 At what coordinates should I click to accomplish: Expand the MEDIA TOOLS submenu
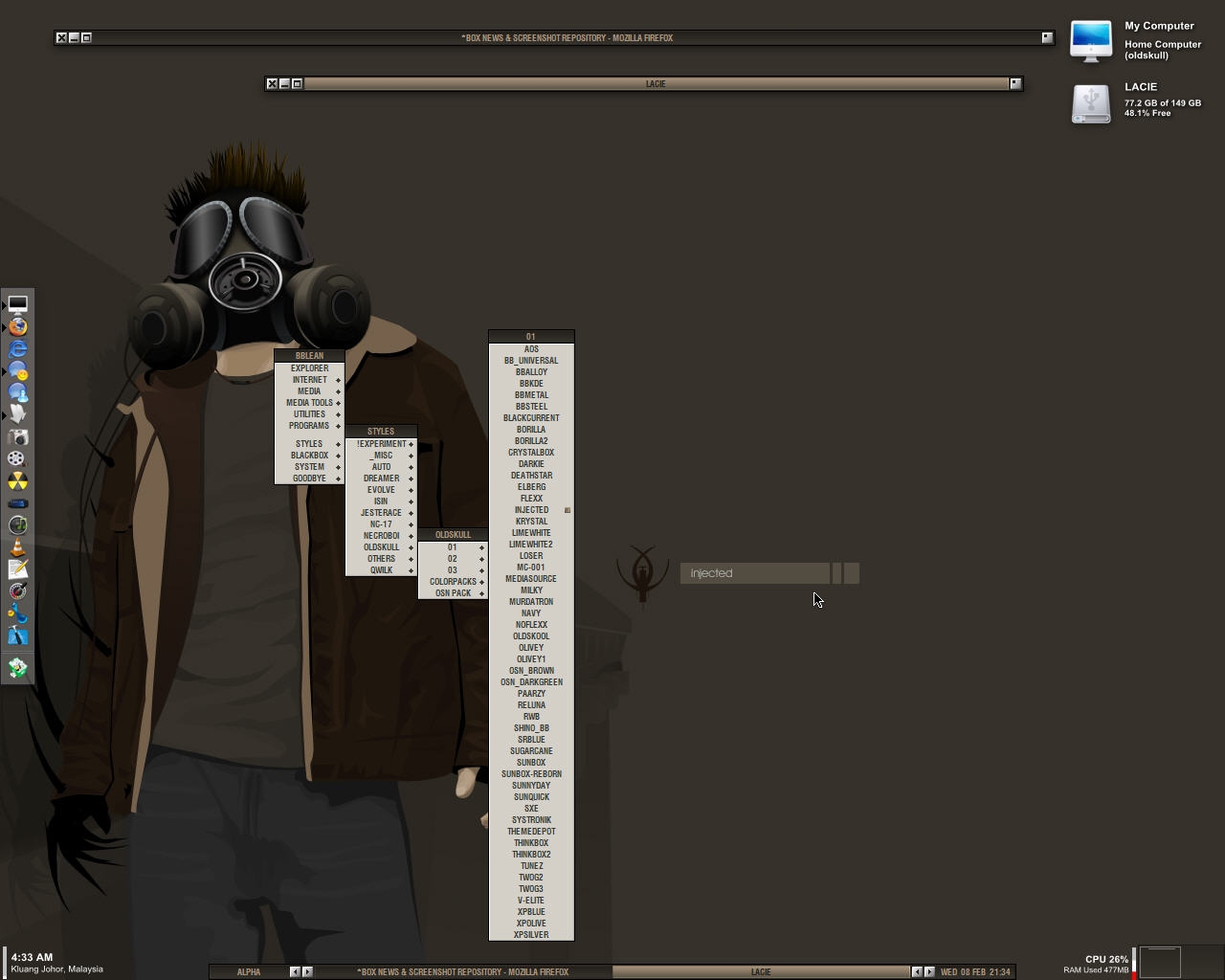pyautogui.click(x=309, y=403)
